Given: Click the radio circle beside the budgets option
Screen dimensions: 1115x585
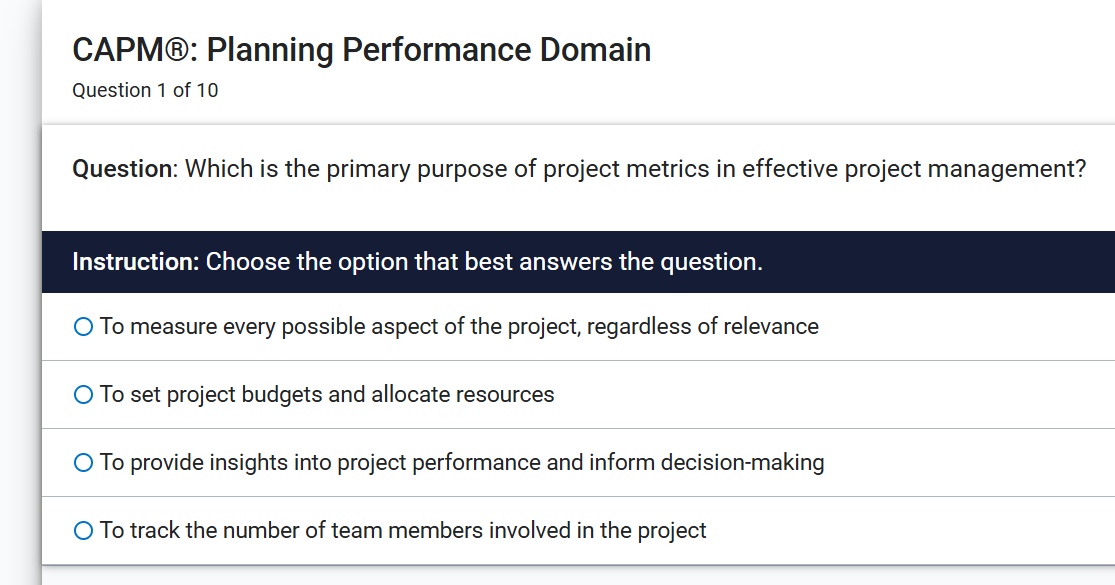Looking at the screenshot, I should (x=82, y=394).
